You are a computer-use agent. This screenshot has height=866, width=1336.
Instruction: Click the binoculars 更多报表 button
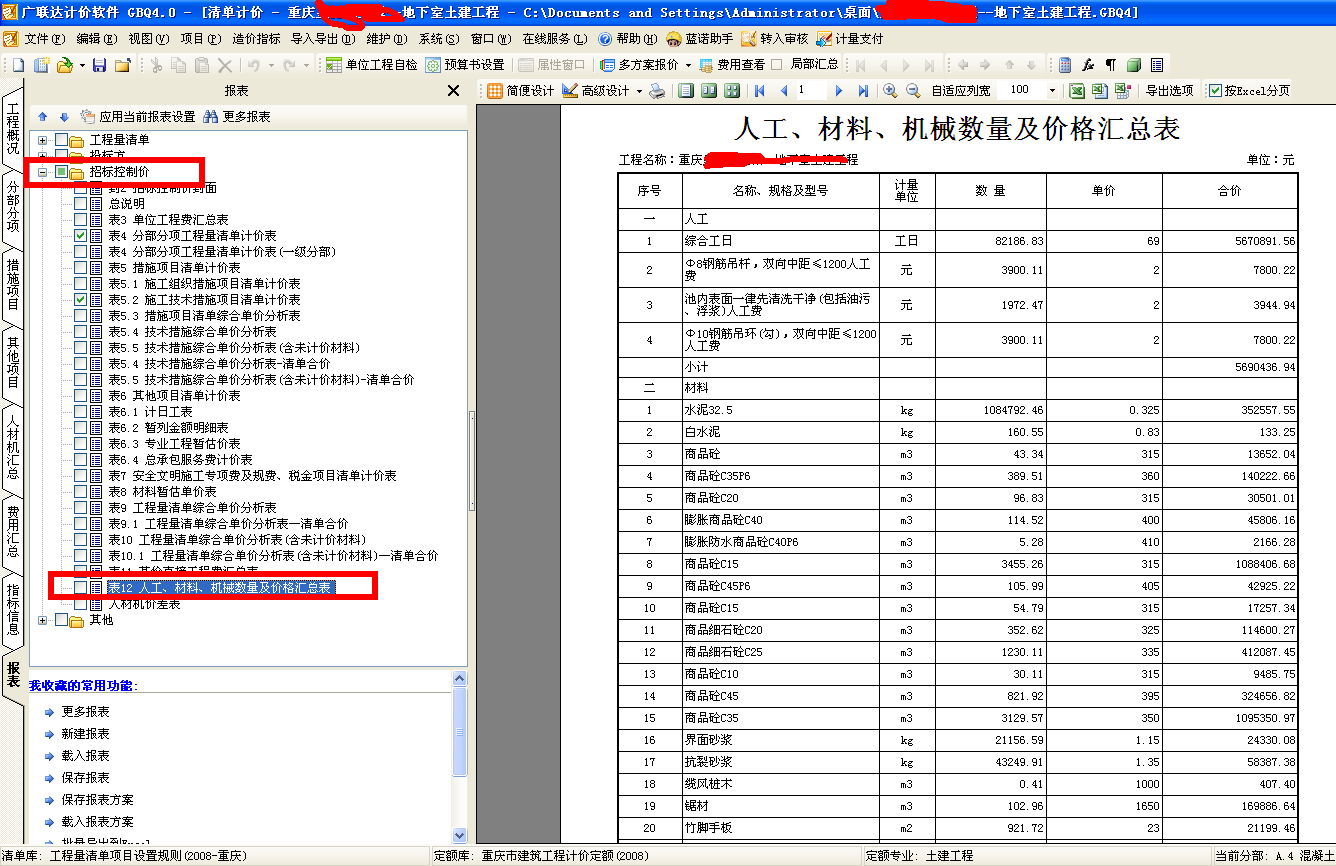(237, 116)
